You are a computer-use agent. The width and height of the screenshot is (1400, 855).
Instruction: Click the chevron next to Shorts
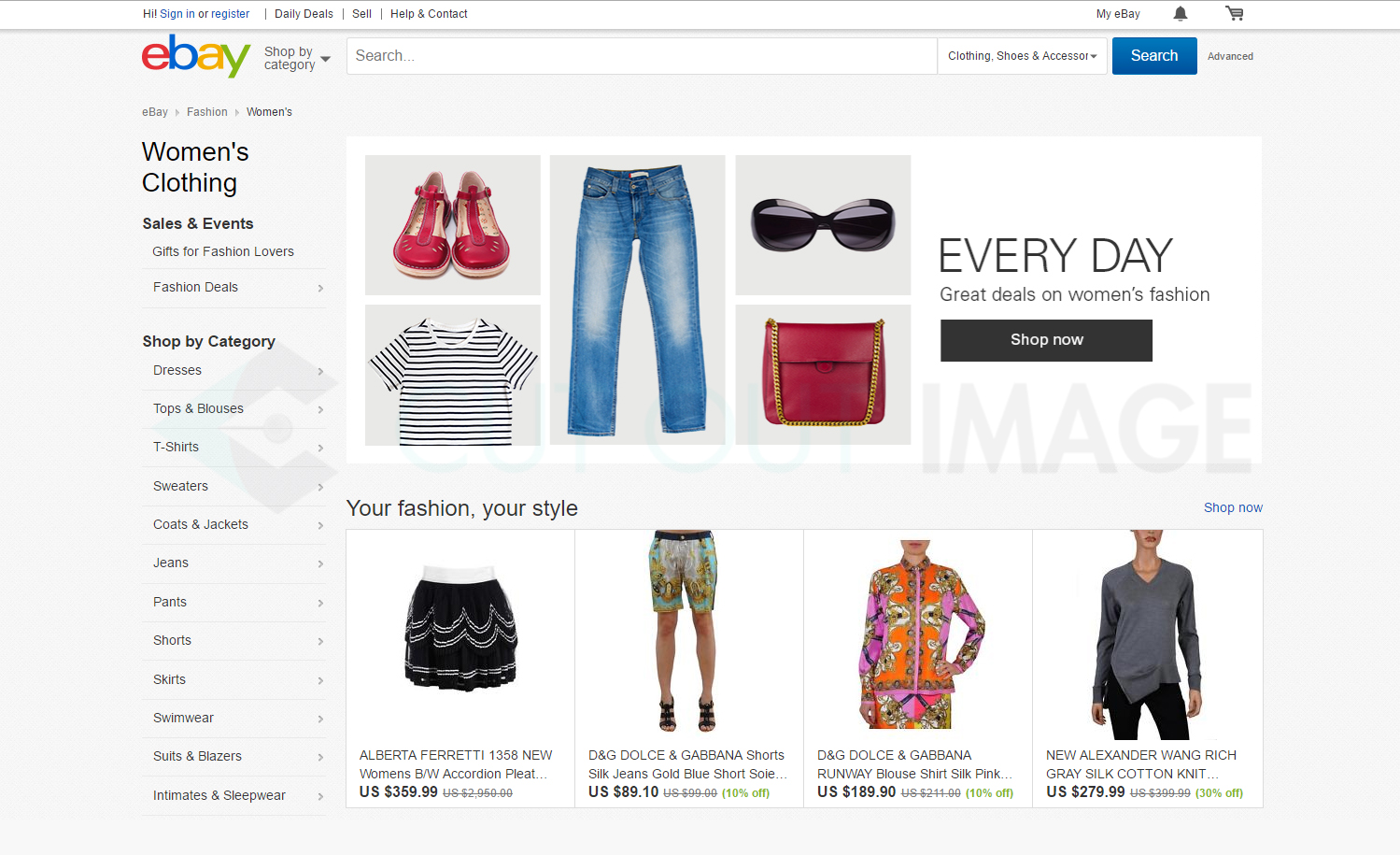coord(320,641)
